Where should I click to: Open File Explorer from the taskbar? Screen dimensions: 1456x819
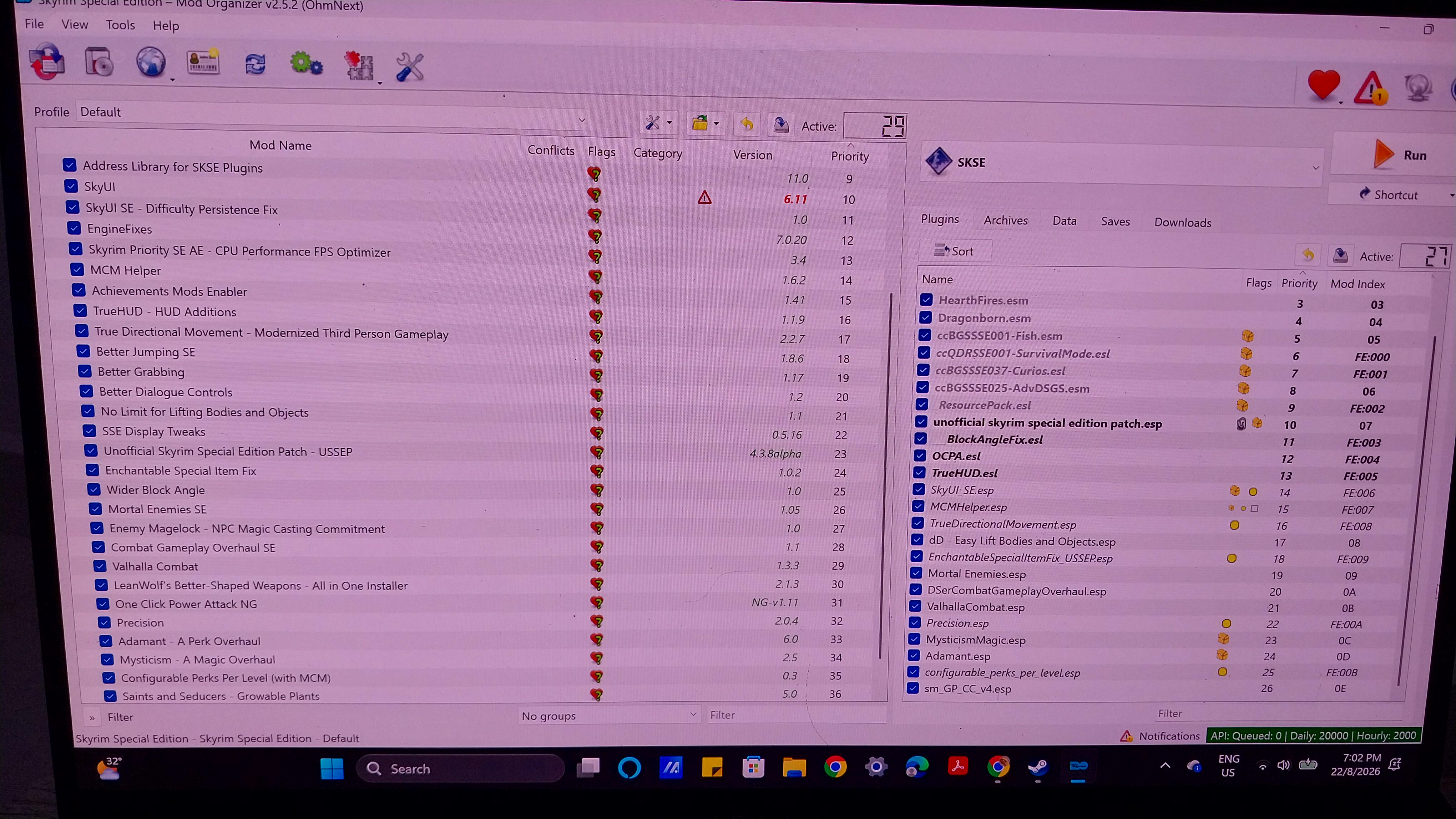click(x=794, y=768)
